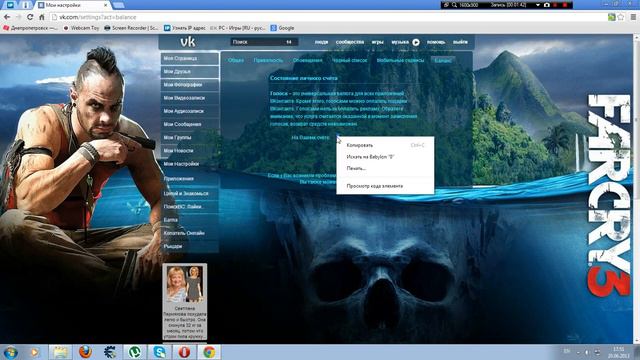The width and height of the screenshot is (640, 360).
Task: Click the VK 'Поиск' search field
Action: click(264, 42)
